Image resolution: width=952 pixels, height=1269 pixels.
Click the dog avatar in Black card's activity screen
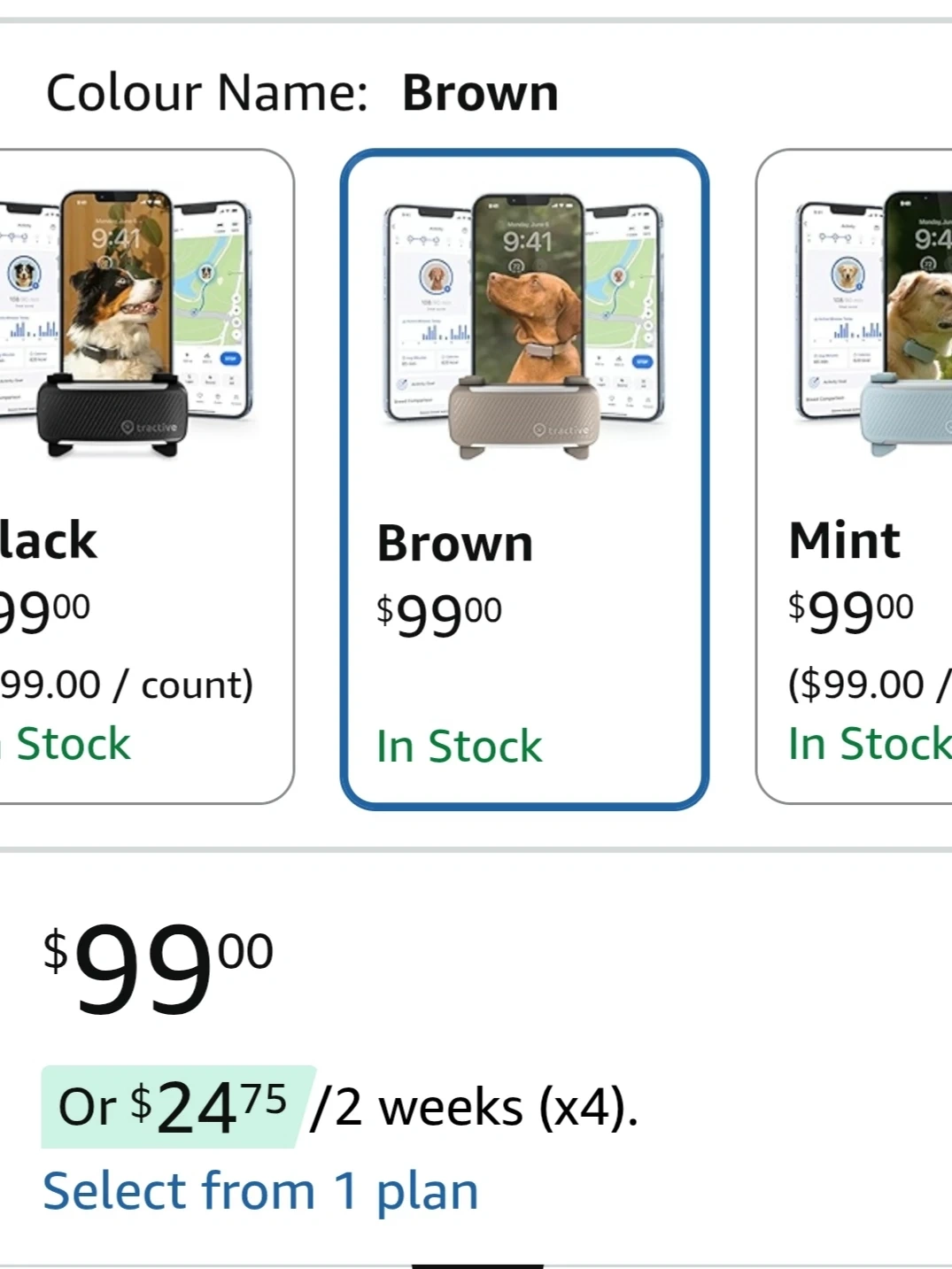tap(24, 273)
